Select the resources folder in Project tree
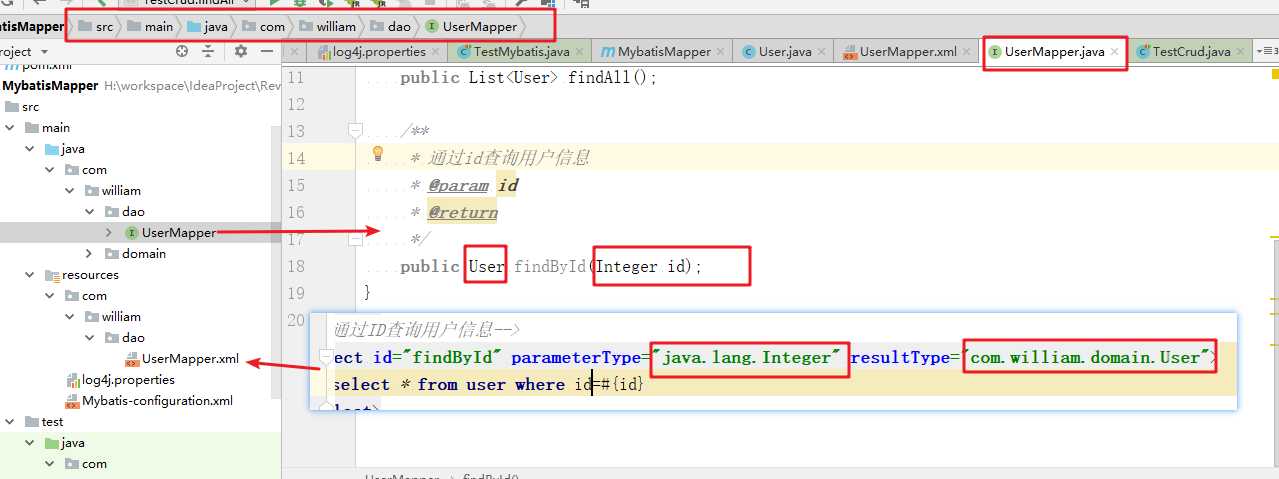This screenshot has height=479, width=1279. coord(90,275)
